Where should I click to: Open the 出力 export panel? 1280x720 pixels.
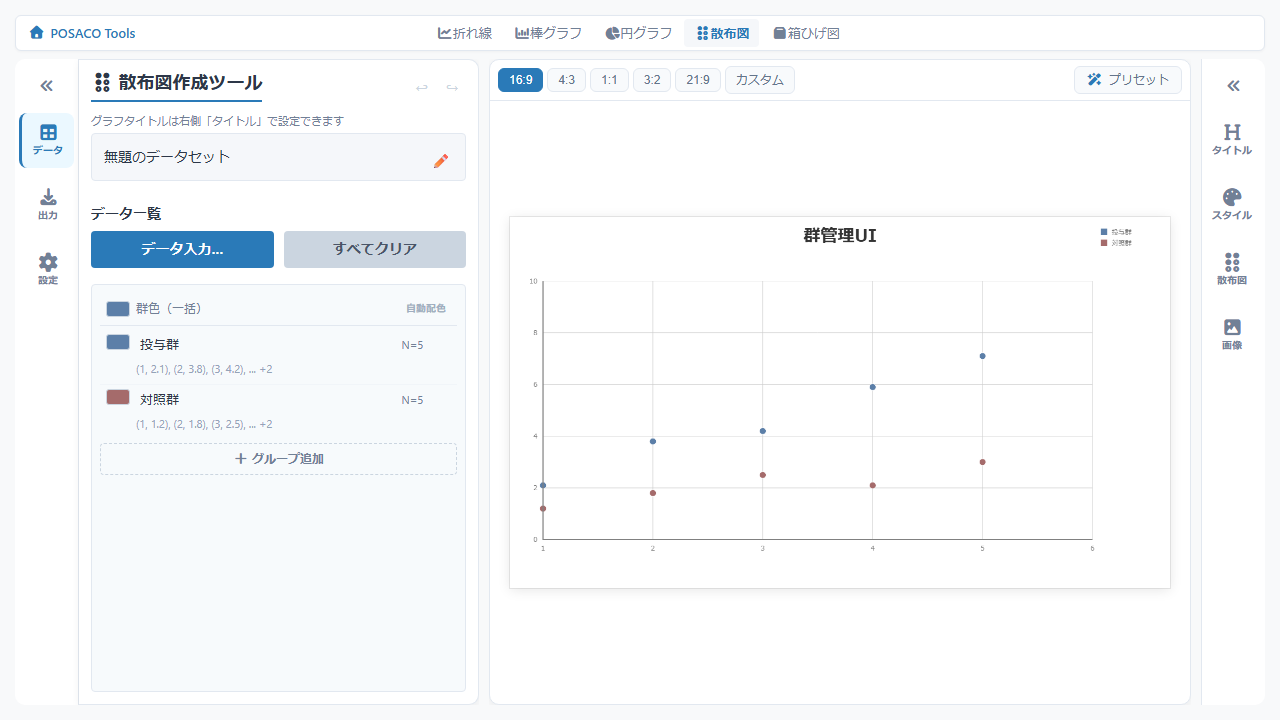47,204
